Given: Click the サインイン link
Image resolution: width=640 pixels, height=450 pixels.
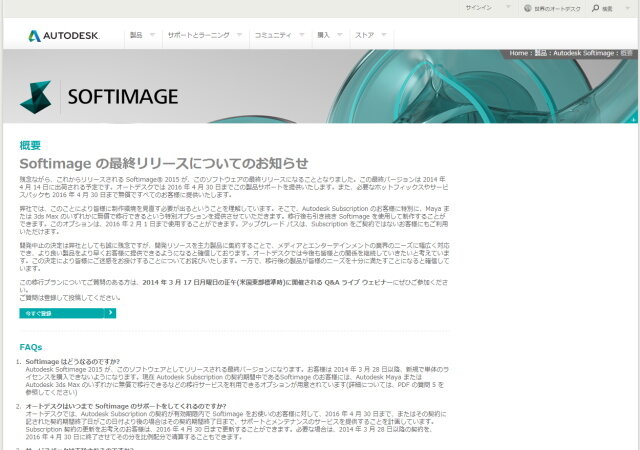Looking at the screenshot, I should 479,8.
